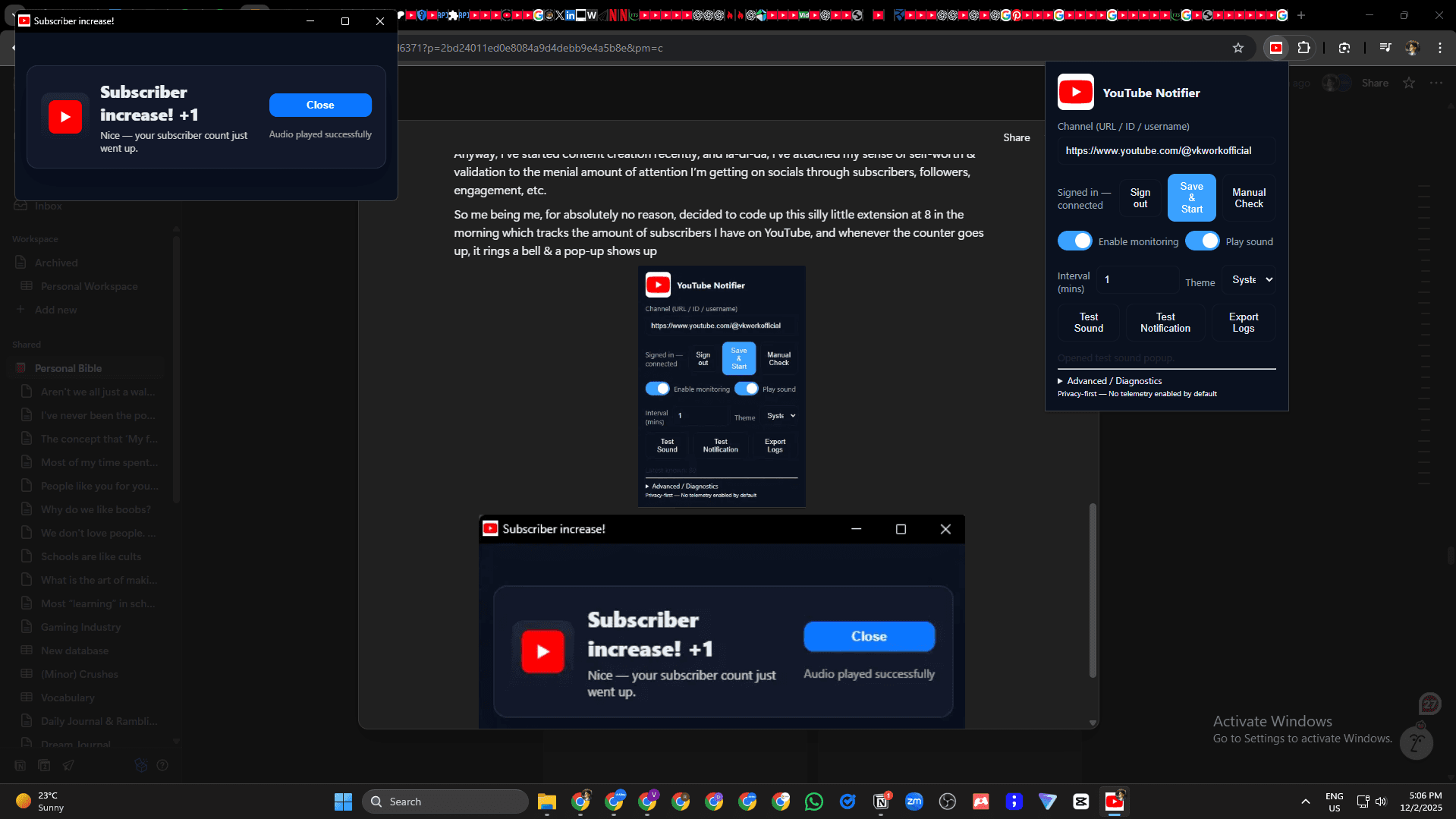
Task: Click the Save & Start button
Action: (1191, 197)
